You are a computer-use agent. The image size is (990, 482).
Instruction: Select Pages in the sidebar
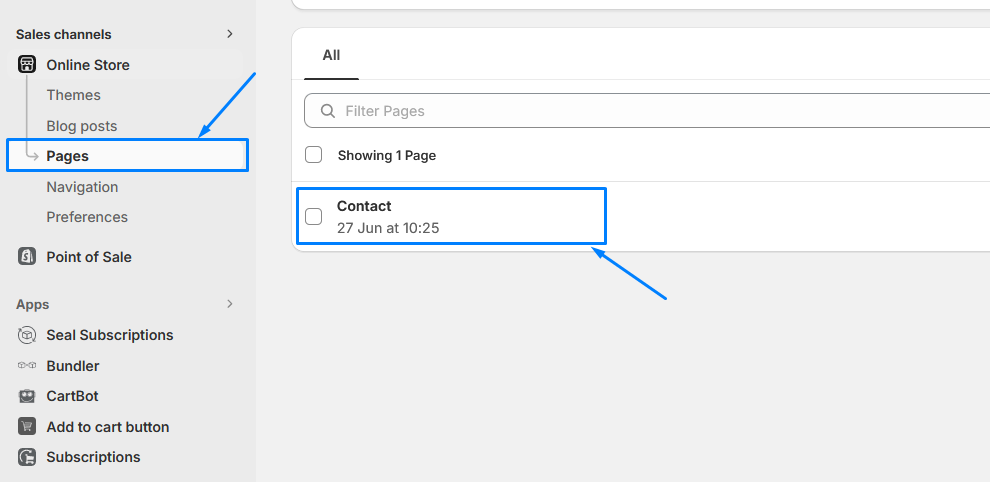coord(128,155)
